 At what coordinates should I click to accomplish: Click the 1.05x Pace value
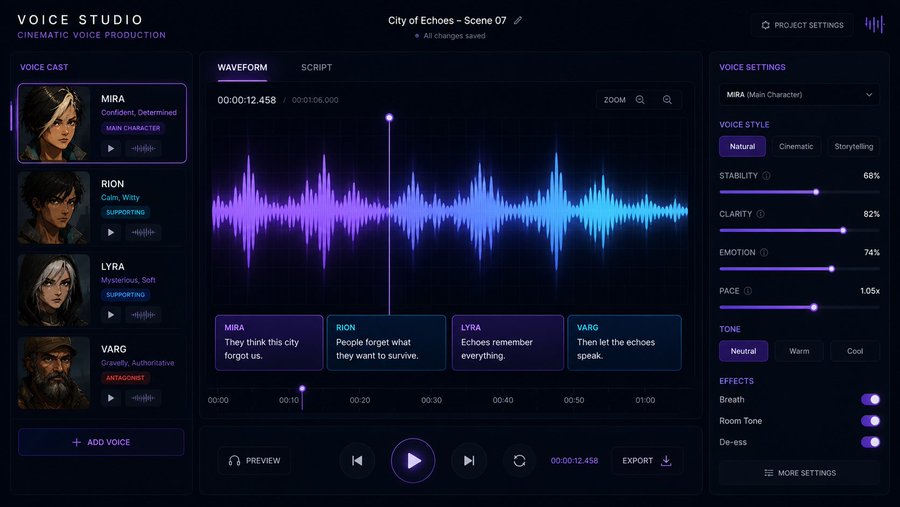(x=870, y=291)
